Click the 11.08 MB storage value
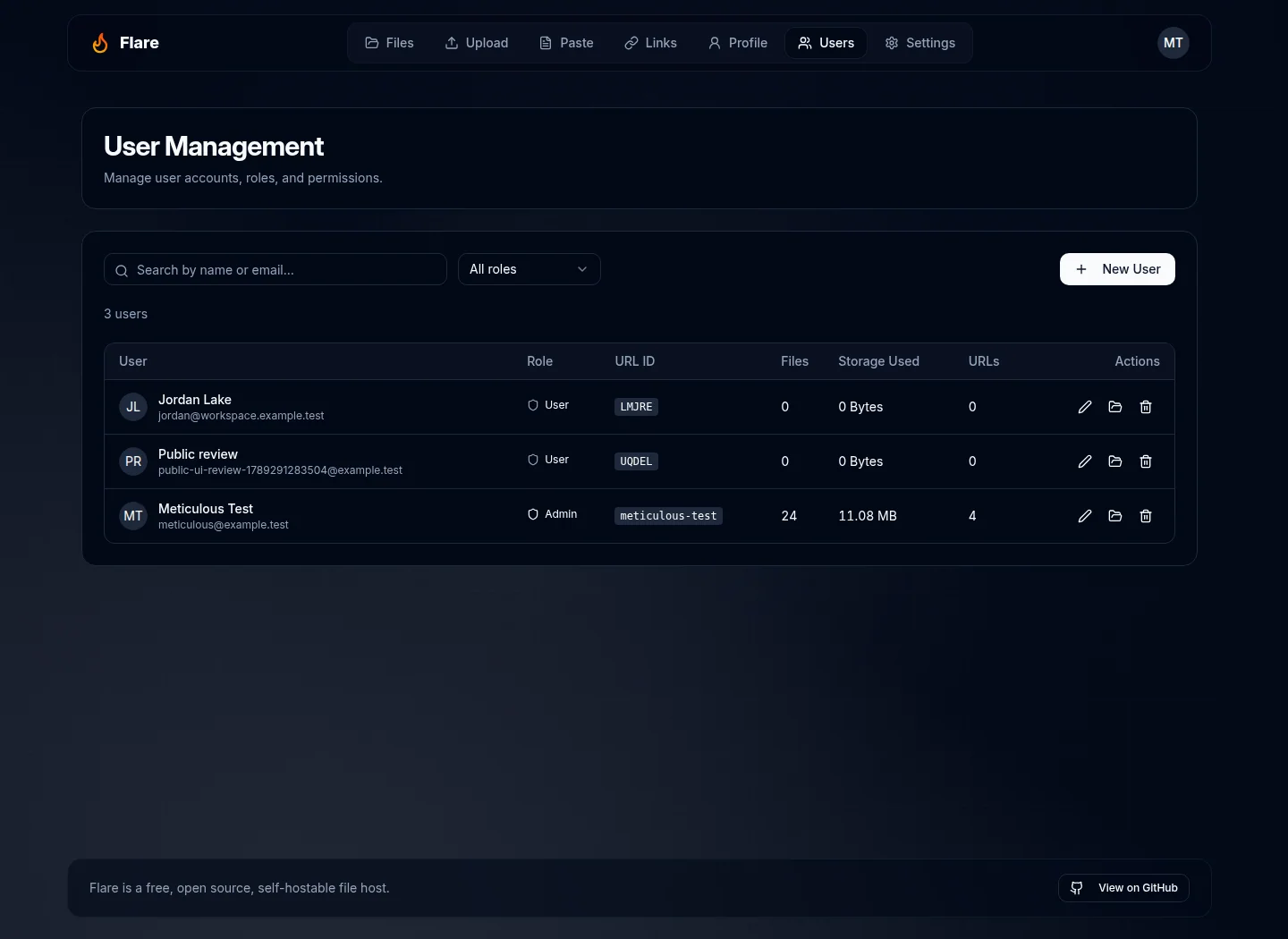Screen dimensions: 1288x939 [868, 516]
